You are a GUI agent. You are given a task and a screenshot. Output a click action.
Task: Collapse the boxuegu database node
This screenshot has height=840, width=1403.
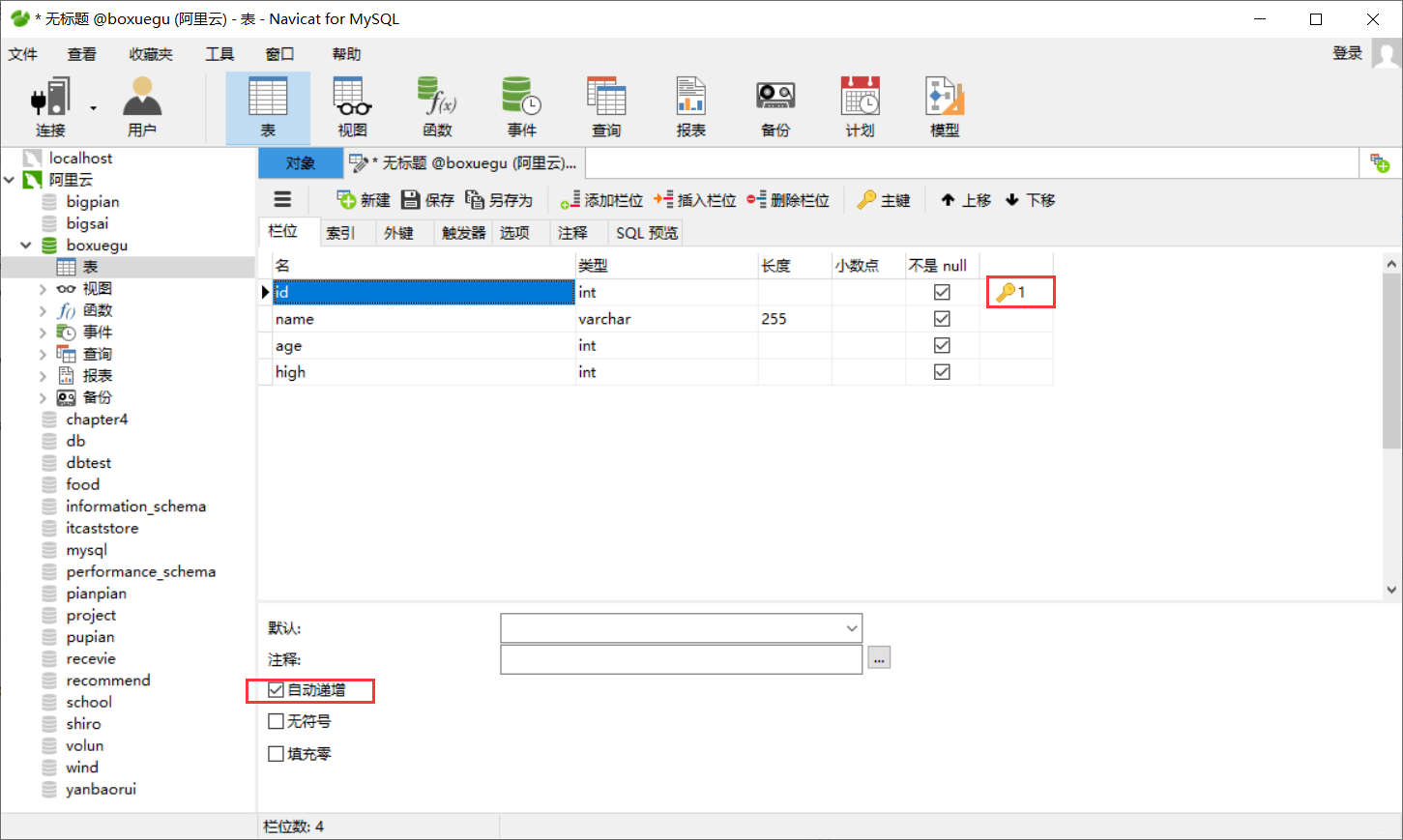pyautogui.click(x=26, y=246)
